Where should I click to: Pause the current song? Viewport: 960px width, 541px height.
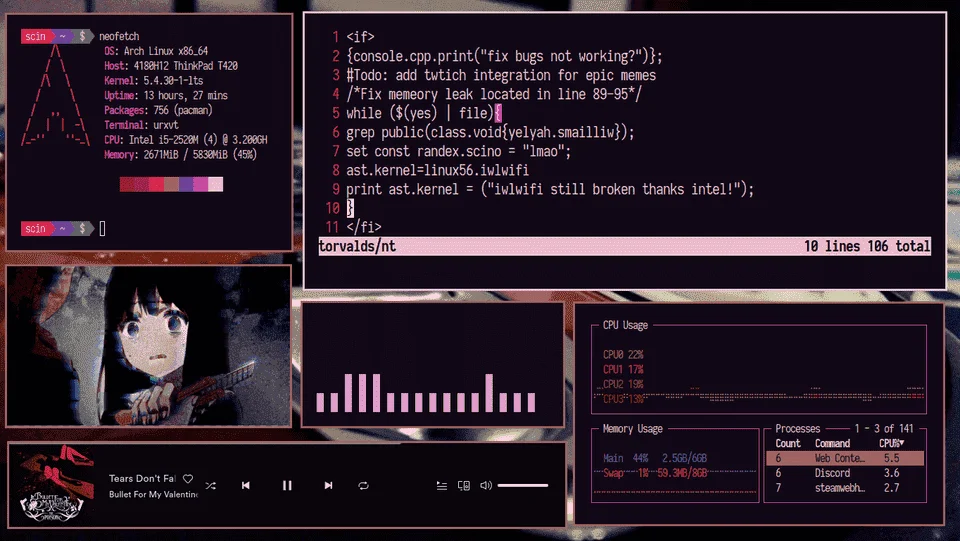pos(287,485)
